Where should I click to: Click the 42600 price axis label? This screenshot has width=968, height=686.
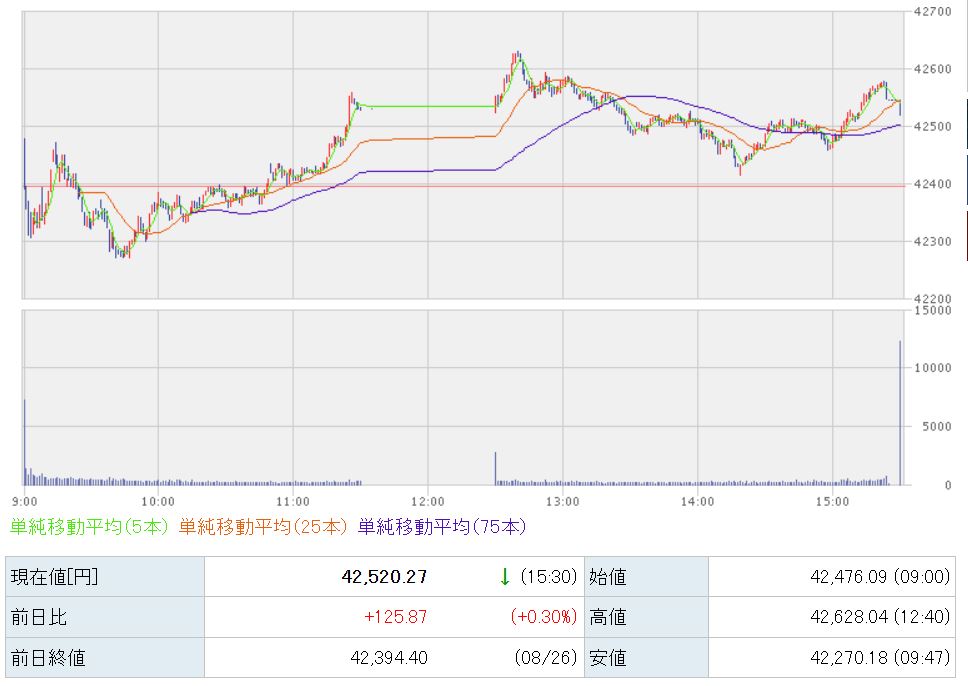coord(932,69)
